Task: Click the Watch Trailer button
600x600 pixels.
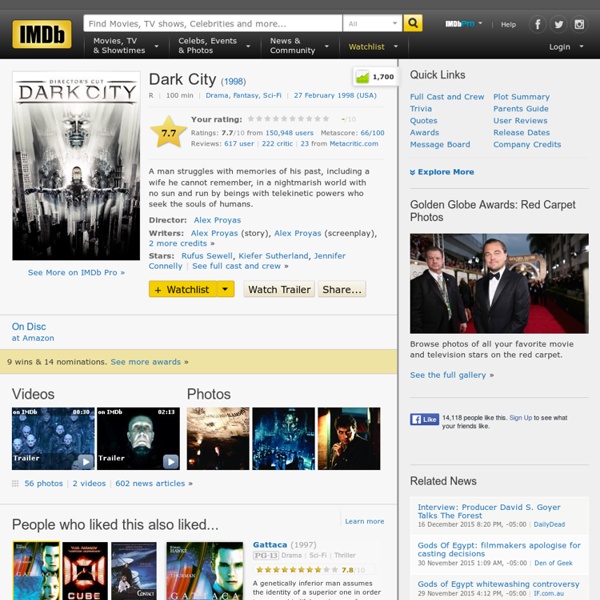Action: [x=279, y=289]
